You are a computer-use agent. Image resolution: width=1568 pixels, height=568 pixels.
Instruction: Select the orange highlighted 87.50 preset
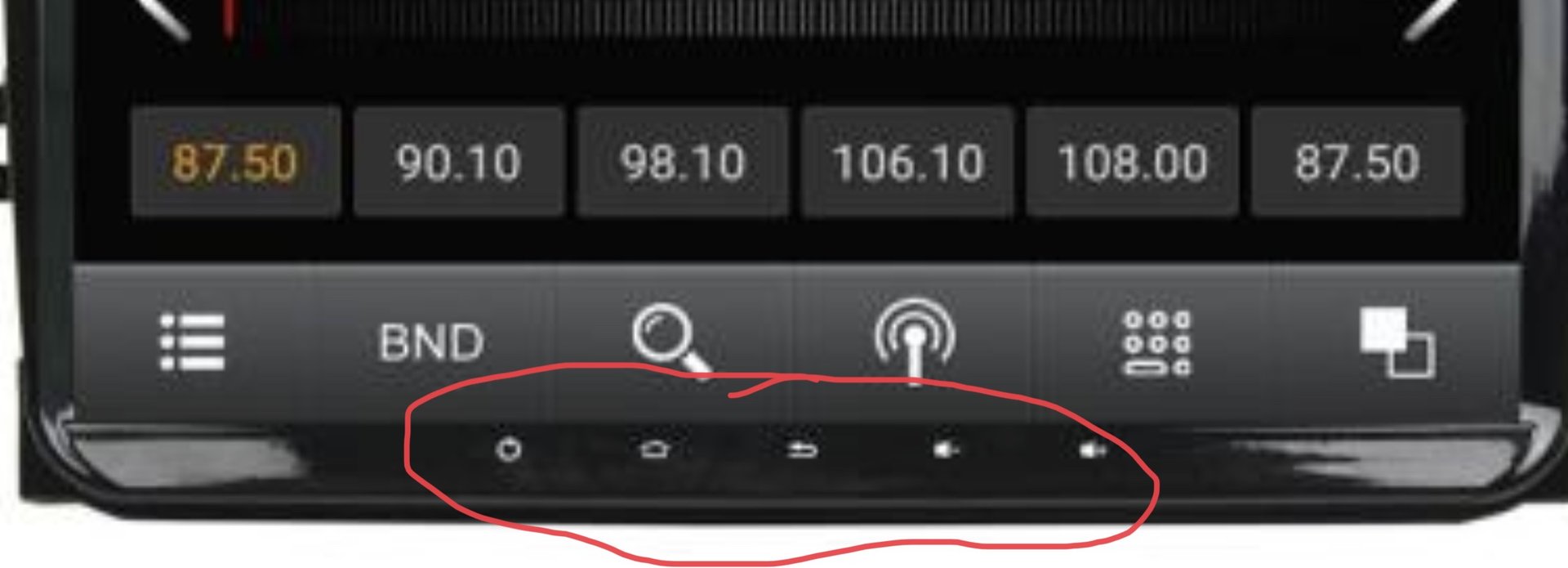235,162
